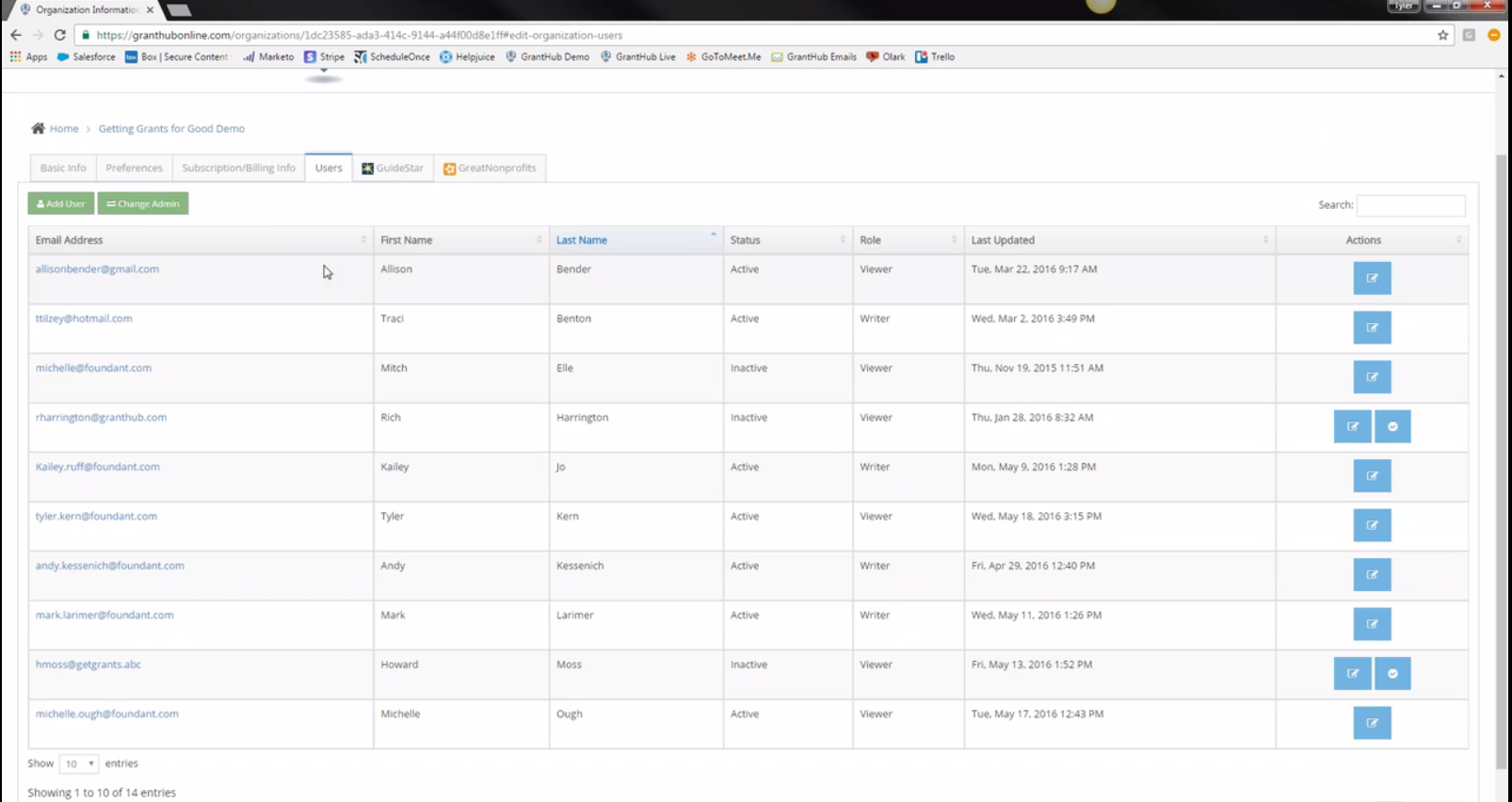The image size is (1512, 802).
Task: Edit user Howard Moss
Action: point(1352,674)
